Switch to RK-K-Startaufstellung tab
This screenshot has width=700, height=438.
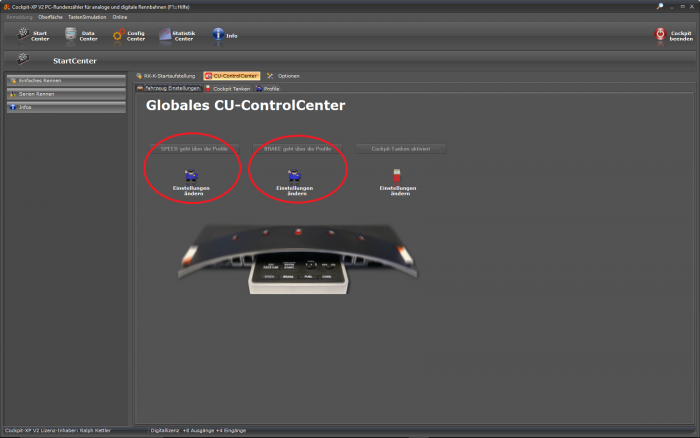(167, 76)
